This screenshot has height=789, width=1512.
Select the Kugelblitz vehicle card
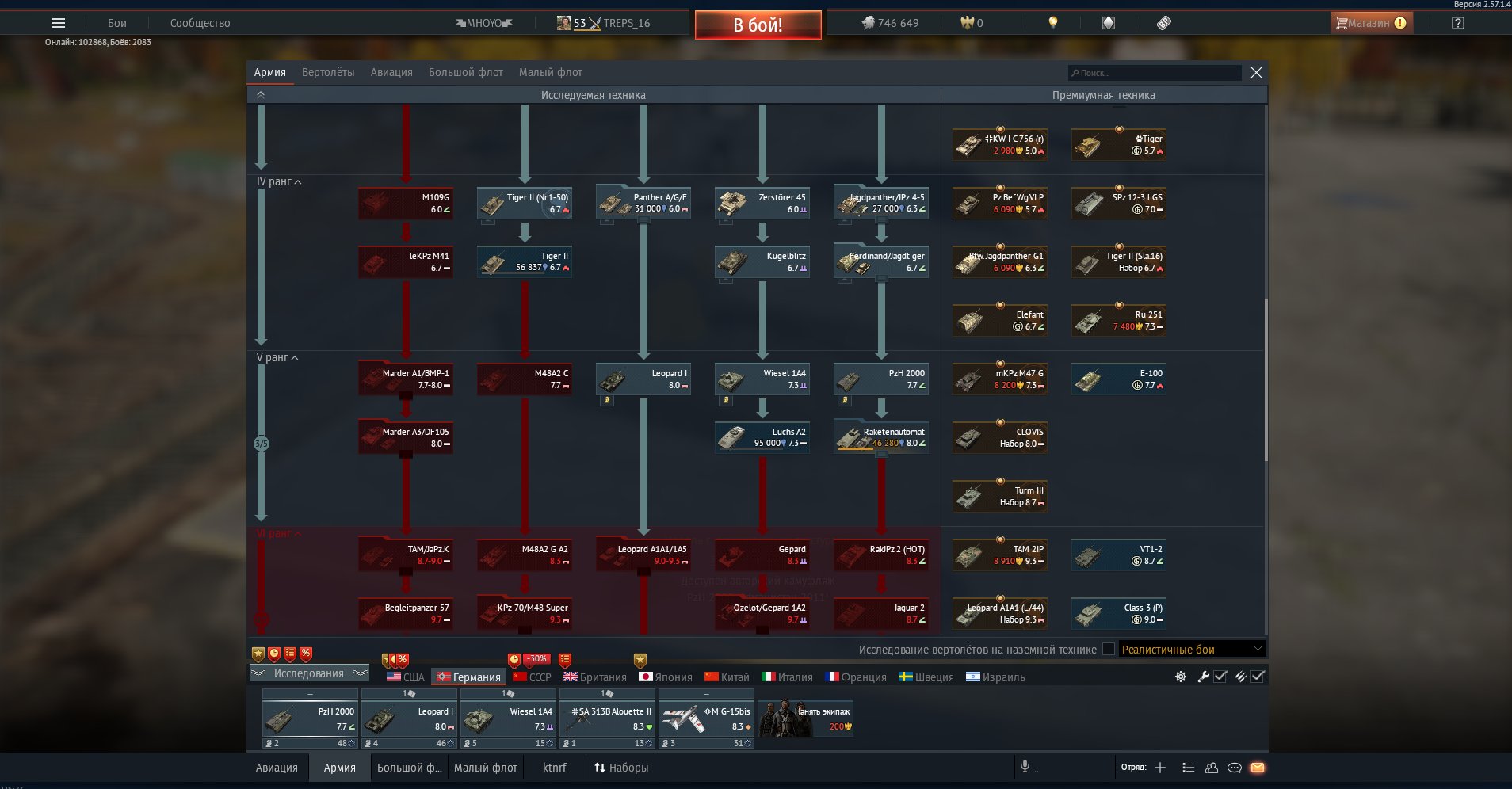[762, 262]
